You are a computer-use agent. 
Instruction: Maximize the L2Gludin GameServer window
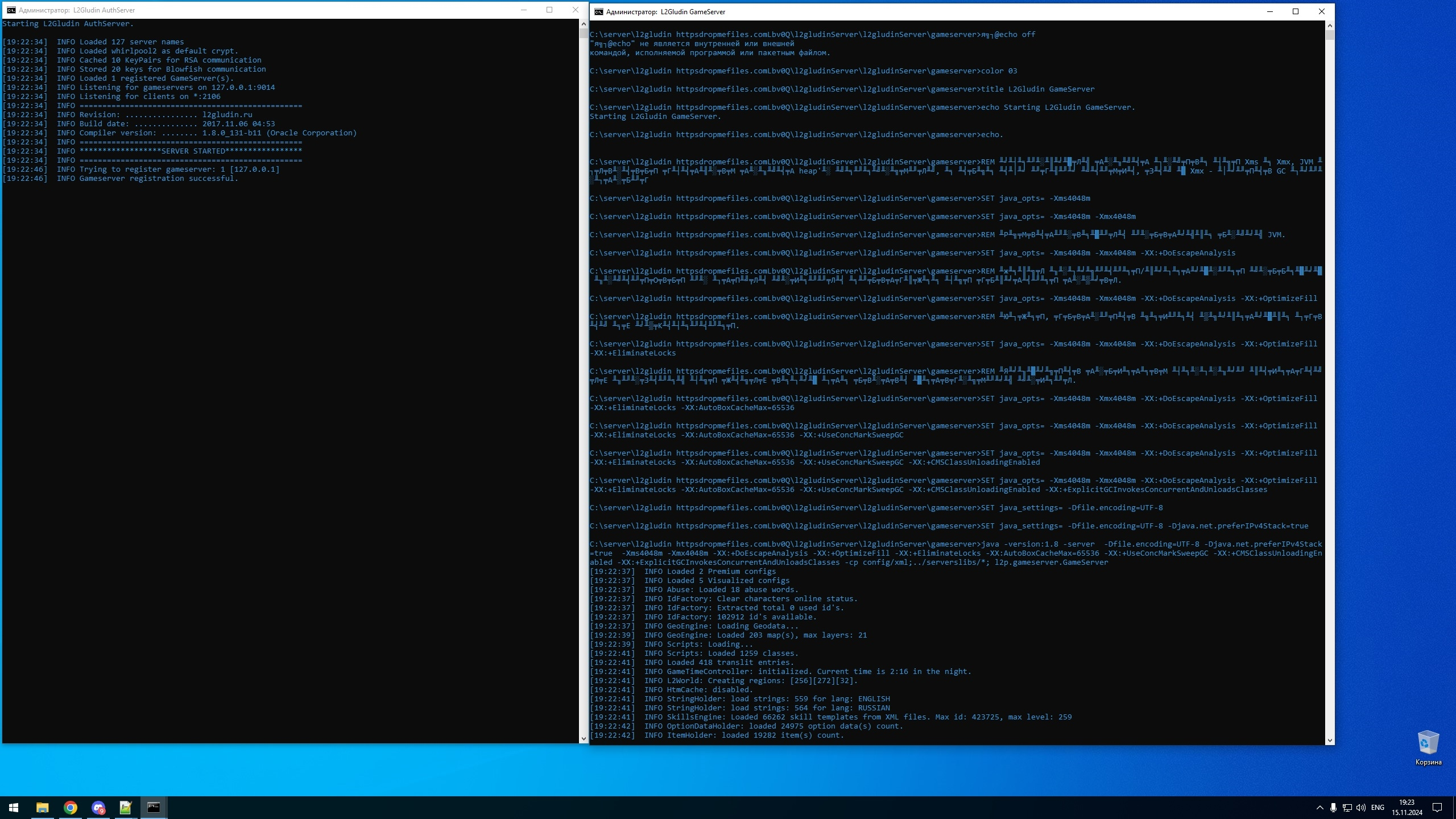click(x=1296, y=11)
